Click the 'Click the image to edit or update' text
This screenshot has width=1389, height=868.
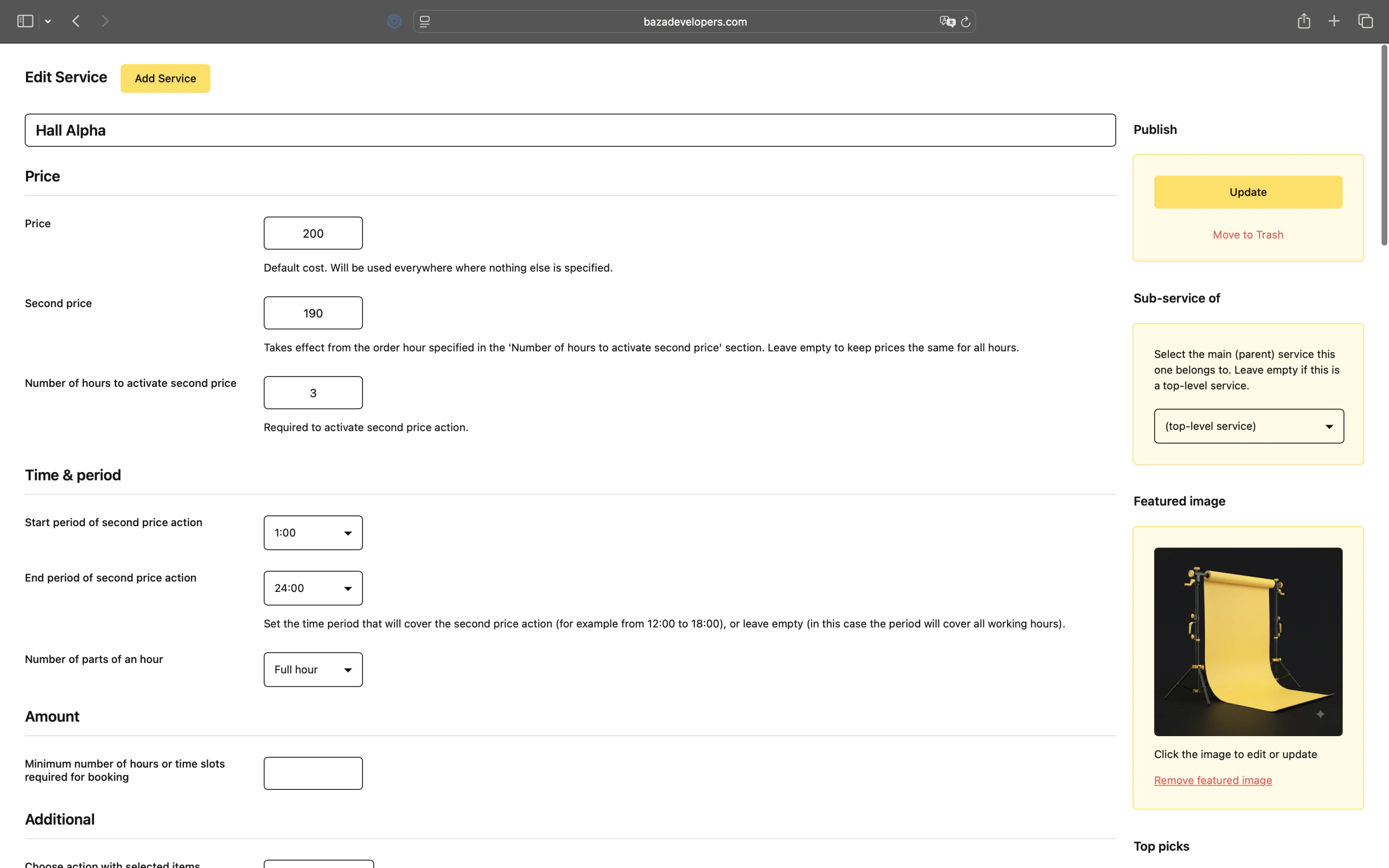click(x=1235, y=754)
